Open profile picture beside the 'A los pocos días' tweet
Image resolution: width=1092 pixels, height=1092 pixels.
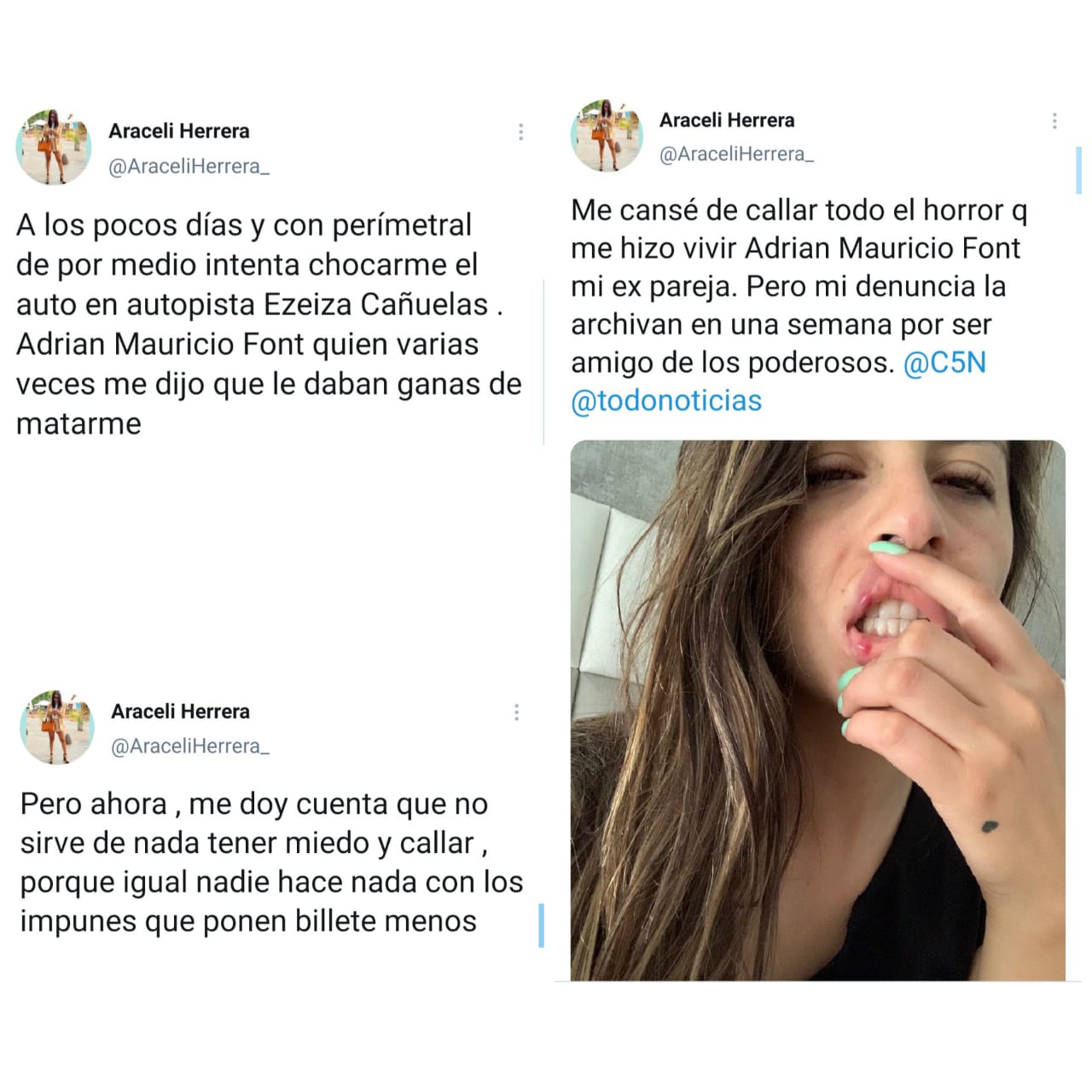[x=54, y=147]
